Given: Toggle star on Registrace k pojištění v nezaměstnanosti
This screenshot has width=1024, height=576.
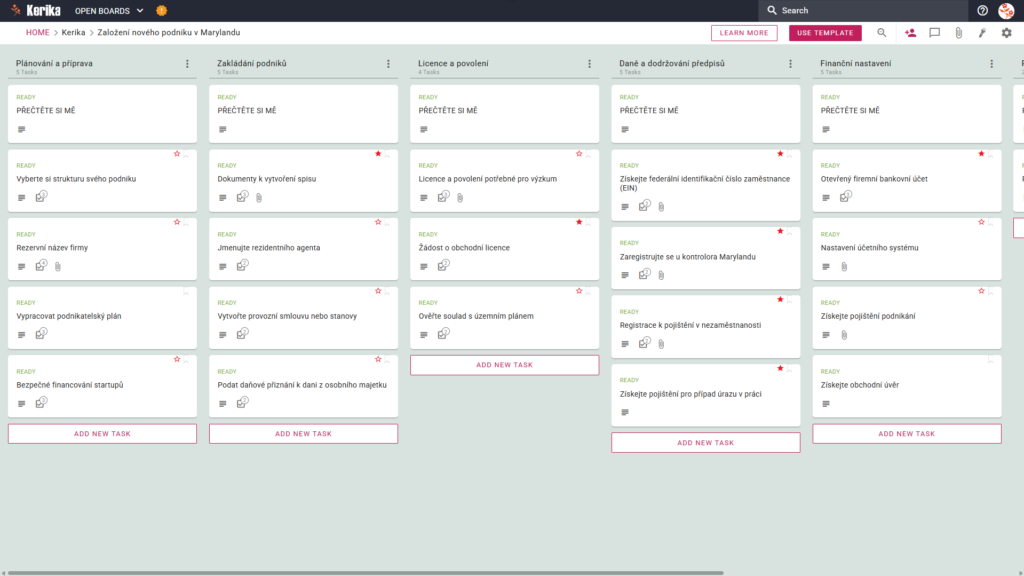Looking at the screenshot, I should coord(780,300).
